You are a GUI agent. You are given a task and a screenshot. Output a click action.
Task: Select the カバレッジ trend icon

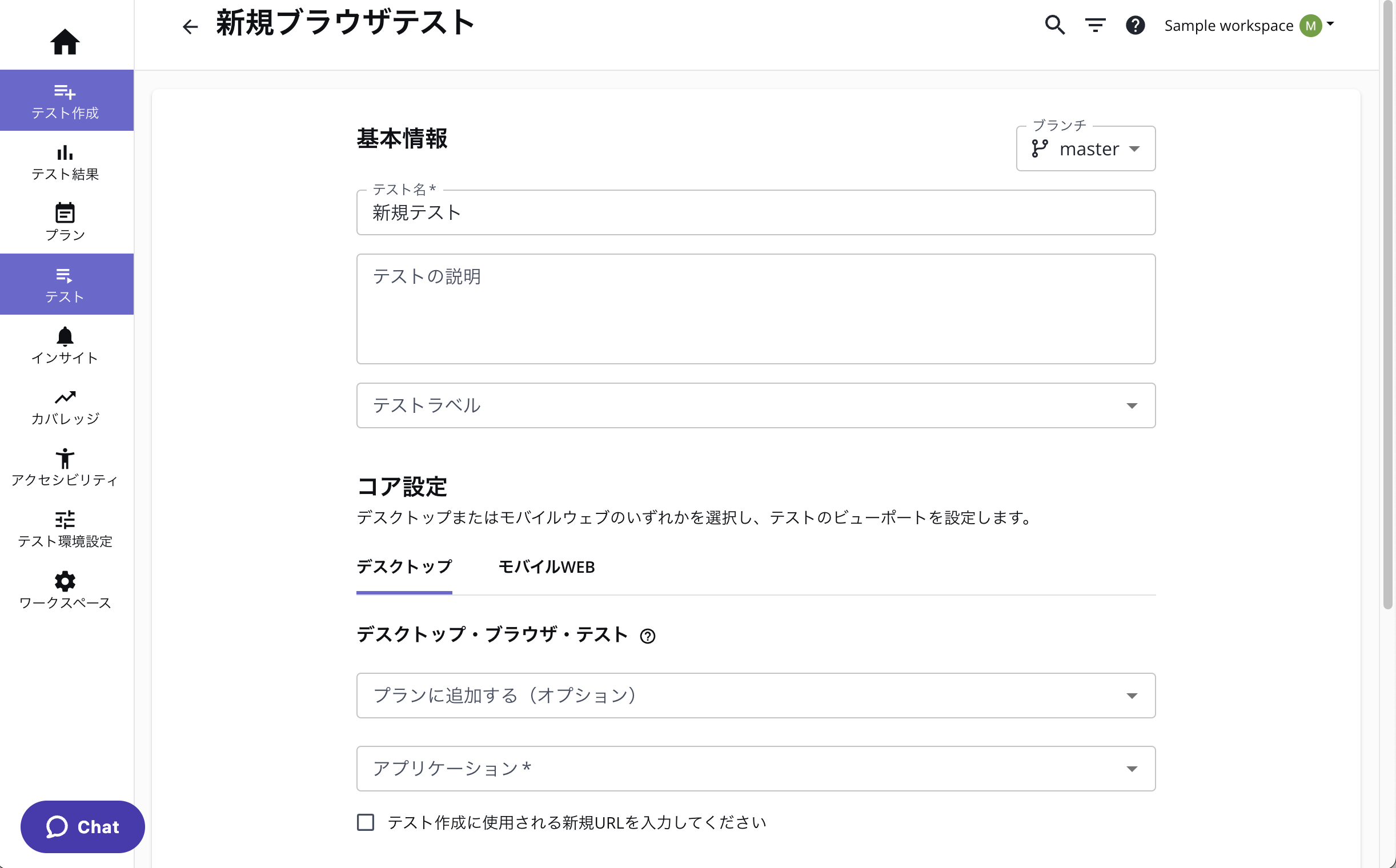pos(66,406)
